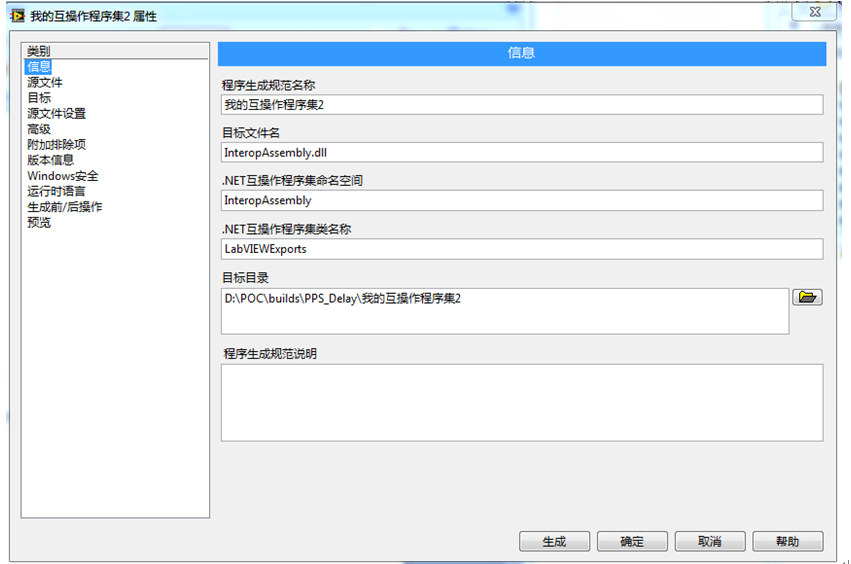Image resolution: width=851 pixels, height=564 pixels.
Task: Switch to the 预览 category
Action: click(39, 223)
